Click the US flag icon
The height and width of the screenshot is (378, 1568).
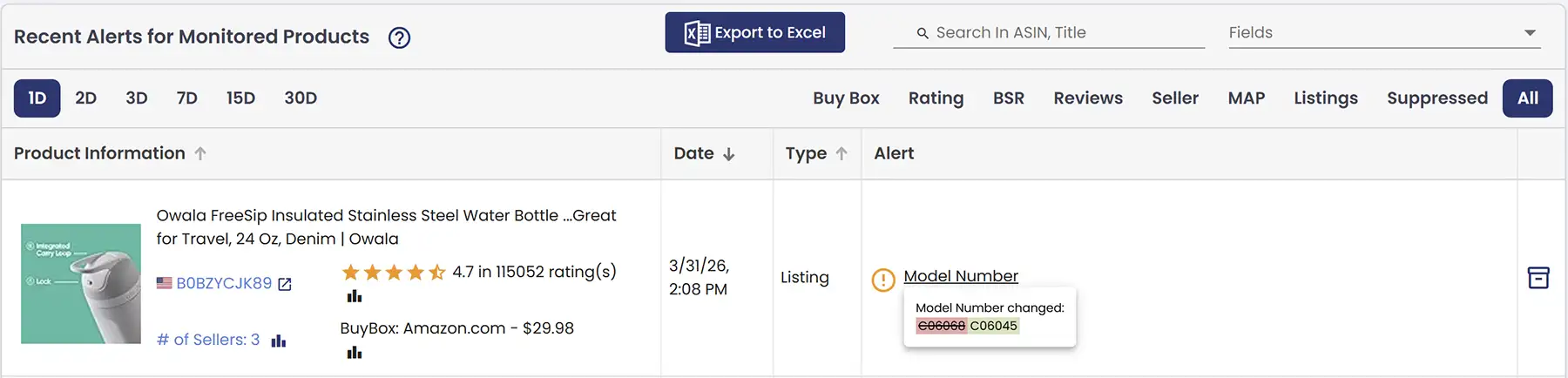pyautogui.click(x=164, y=283)
